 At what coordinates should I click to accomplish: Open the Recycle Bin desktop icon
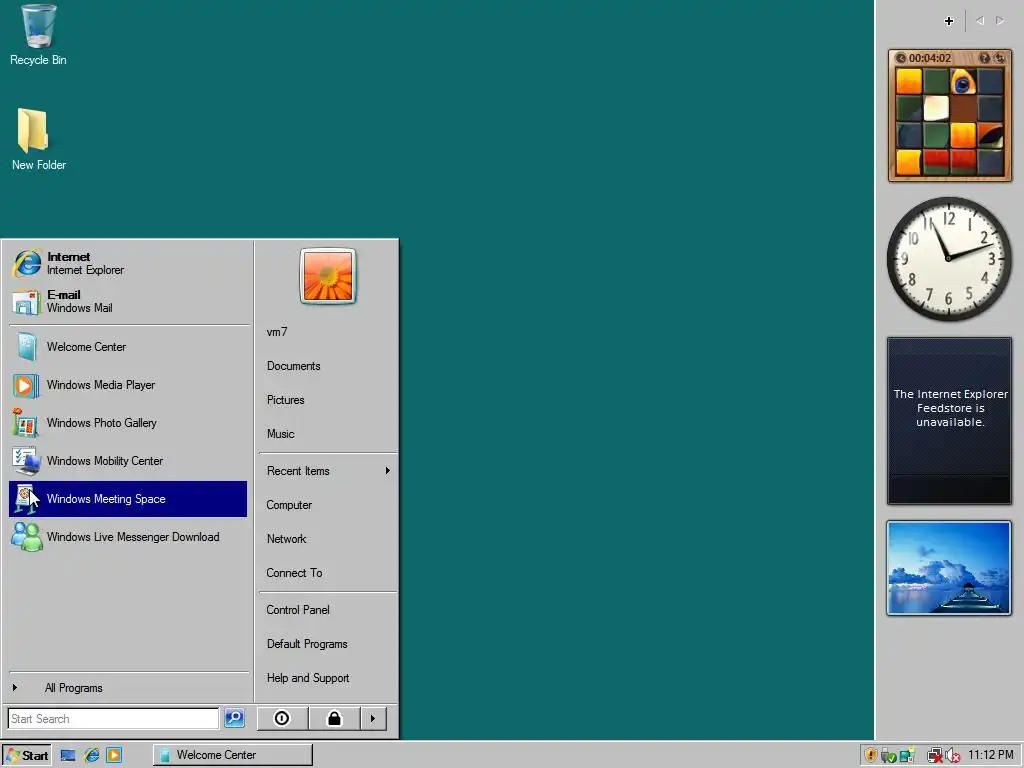[38, 35]
